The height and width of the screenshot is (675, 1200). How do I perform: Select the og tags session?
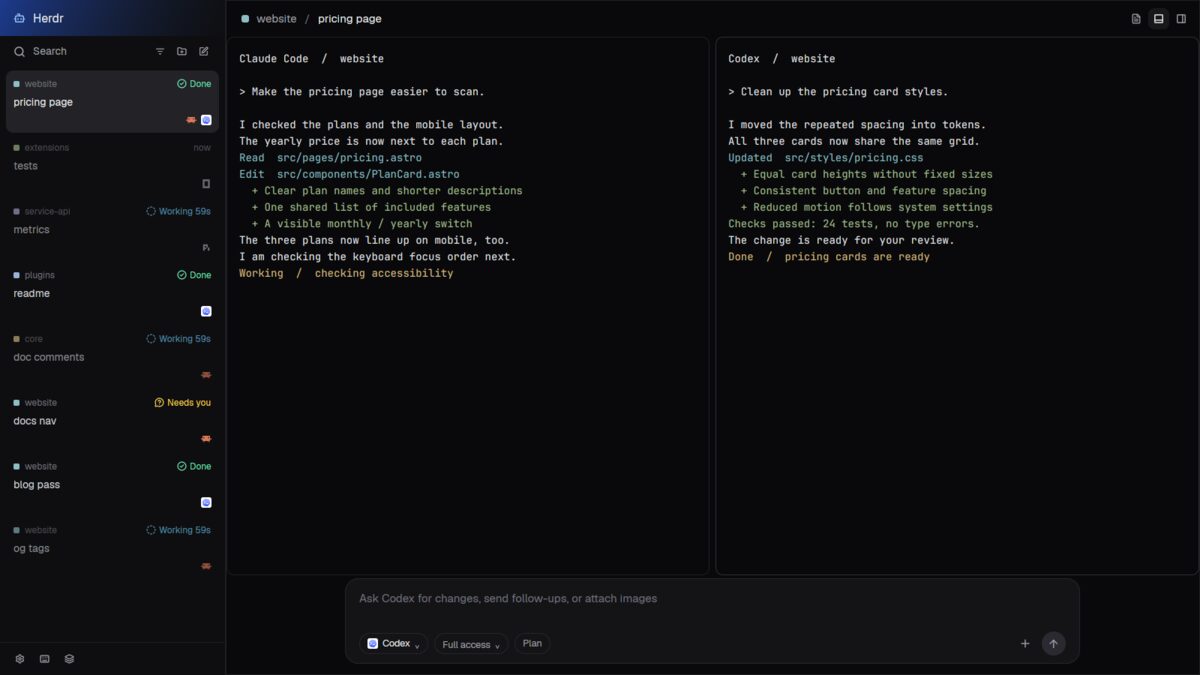(x=112, y=548)
